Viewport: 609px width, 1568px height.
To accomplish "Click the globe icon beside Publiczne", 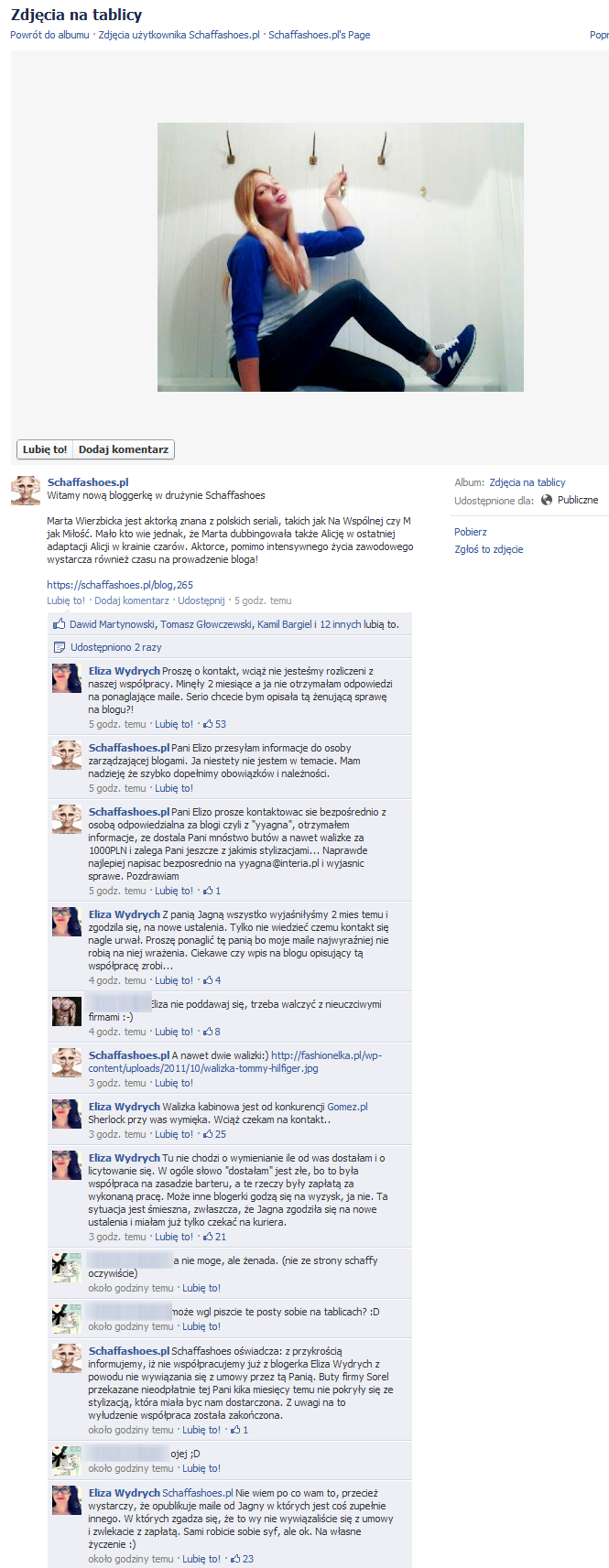I will tap(547, 500).
